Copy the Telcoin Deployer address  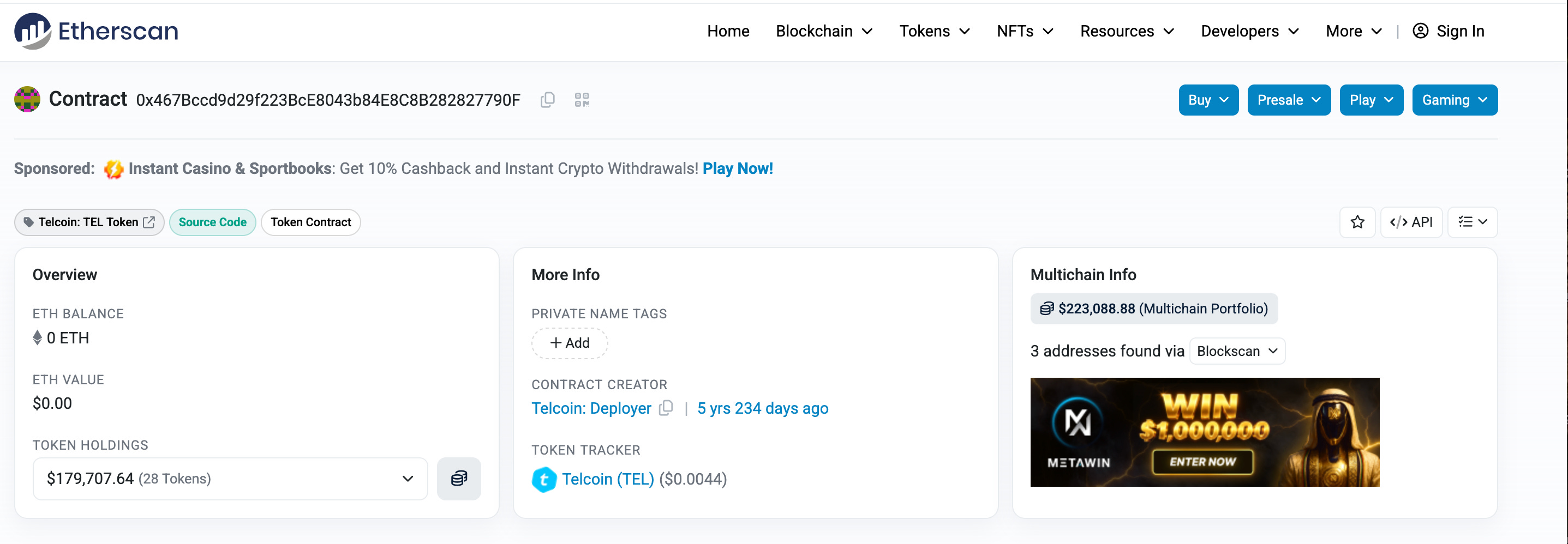point(666,408)
